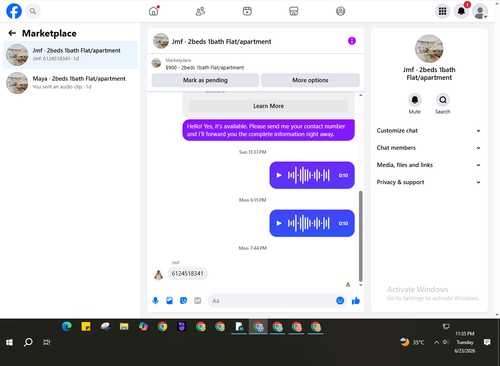Open the Groups icon in top navigation
The image size is (500, 366).
click(x=340, y=11)
